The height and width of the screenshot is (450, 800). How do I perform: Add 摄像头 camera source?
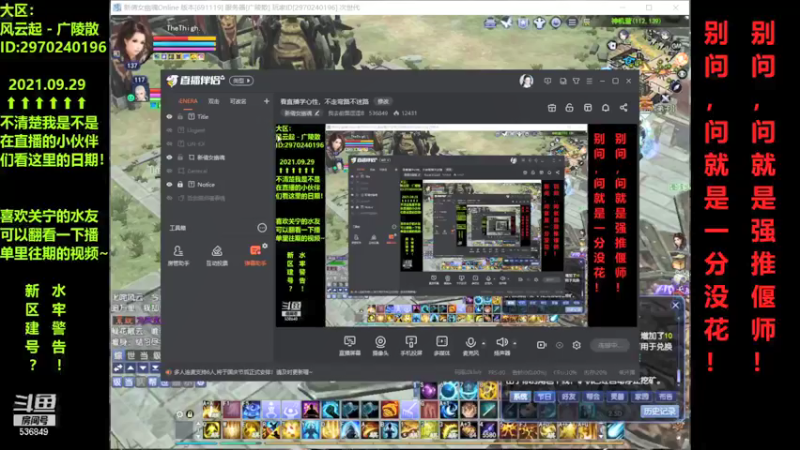[x=380, y=345]
